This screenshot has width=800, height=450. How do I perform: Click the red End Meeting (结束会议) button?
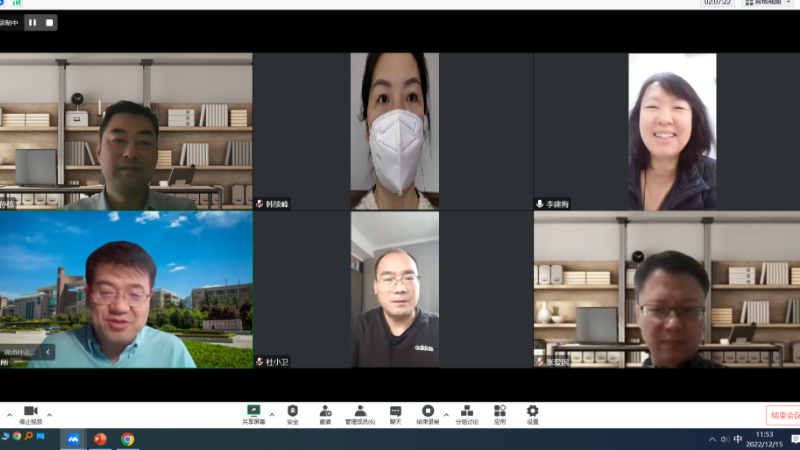coord(783,415)
